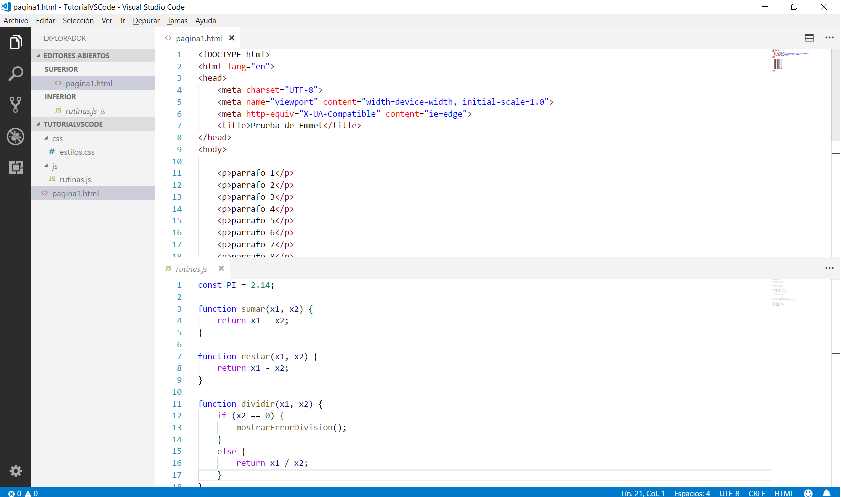Click the errors count icon in status bar
This screenshot has height=497, width=841.
point(14,493)
